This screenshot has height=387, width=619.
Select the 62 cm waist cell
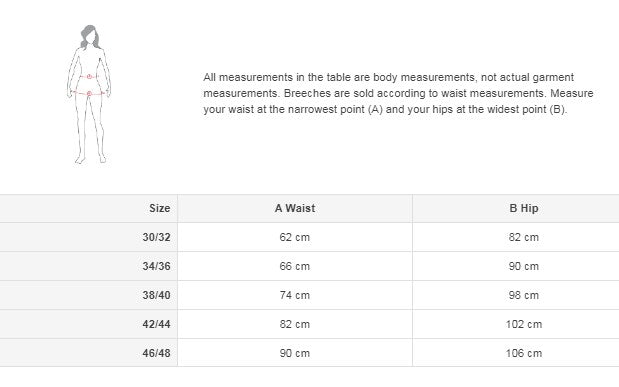295,237
